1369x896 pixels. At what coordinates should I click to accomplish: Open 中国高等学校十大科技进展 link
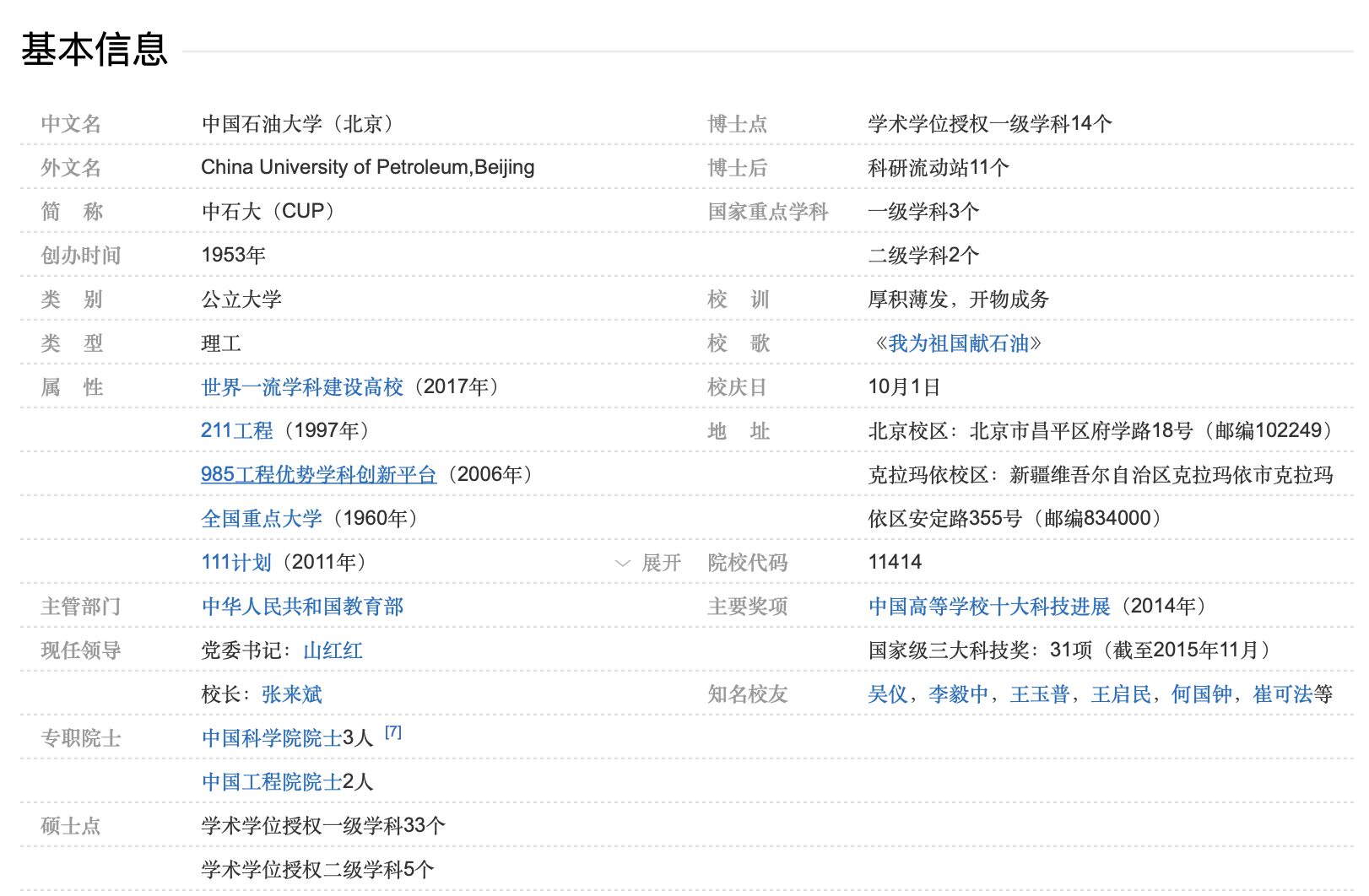coord(989,607)
